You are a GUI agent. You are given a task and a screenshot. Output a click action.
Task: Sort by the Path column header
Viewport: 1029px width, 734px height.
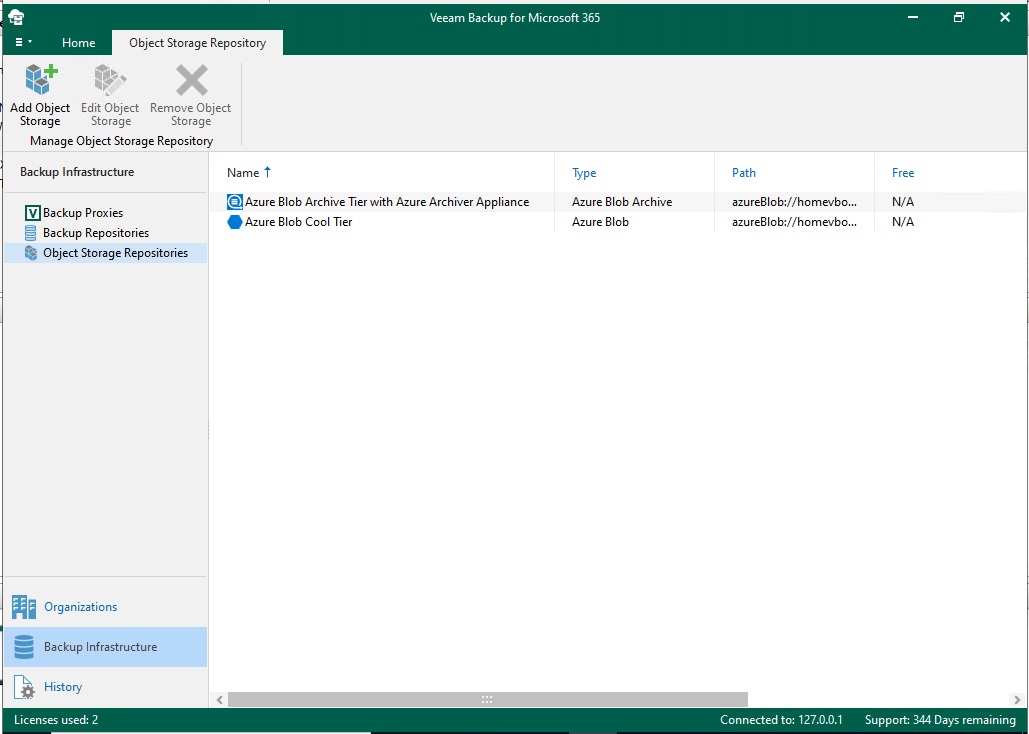(744, 173)
